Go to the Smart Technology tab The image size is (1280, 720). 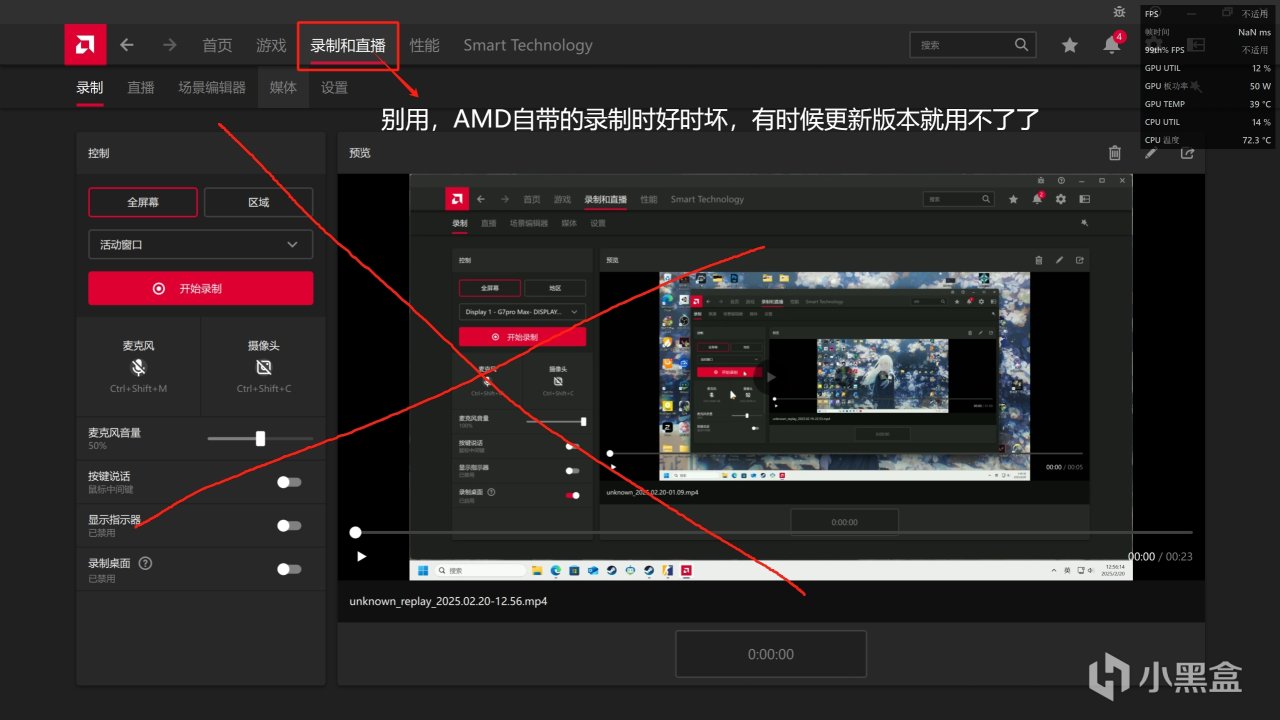coord(528,45)
